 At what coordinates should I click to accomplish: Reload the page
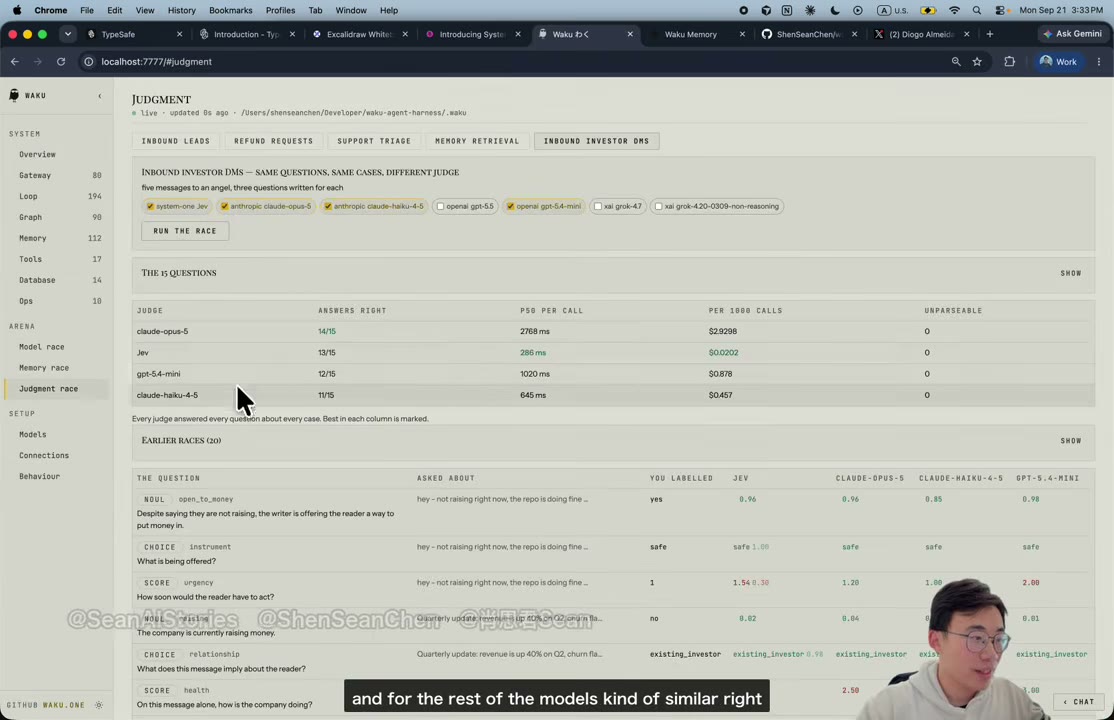click(61, 62)
